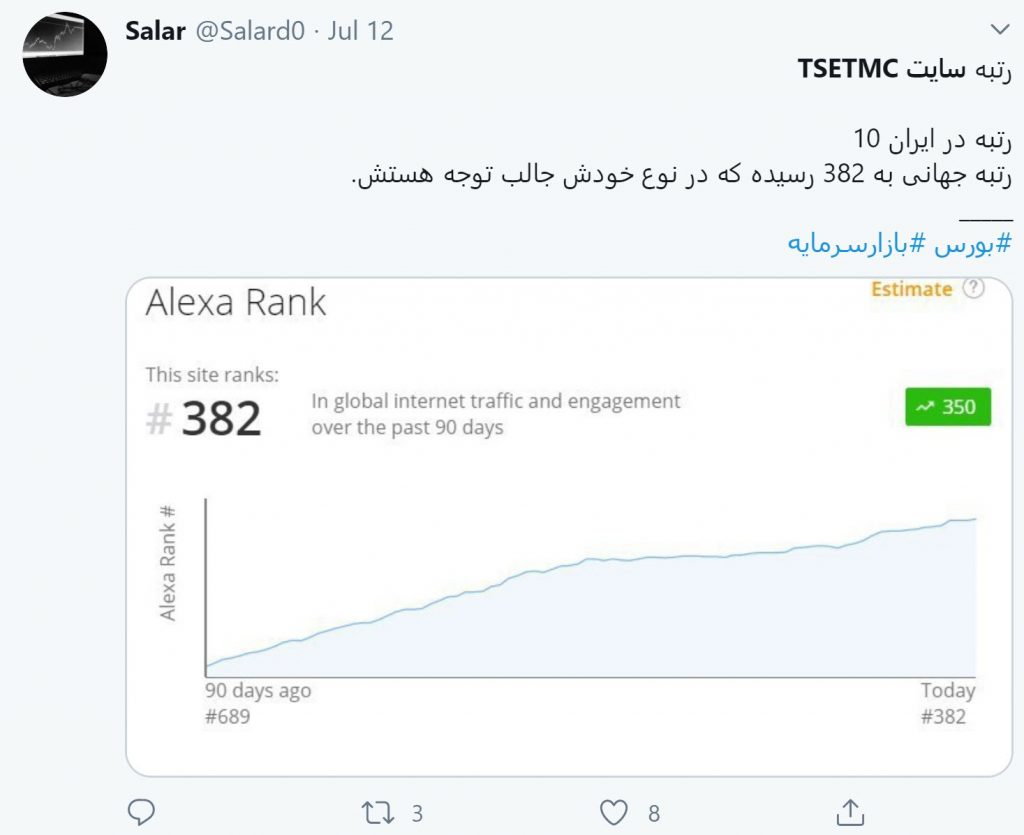Viewport: 1024px width, 835px height.
Task: Like the tweet with the heart icon
Action: pos(613,813)
